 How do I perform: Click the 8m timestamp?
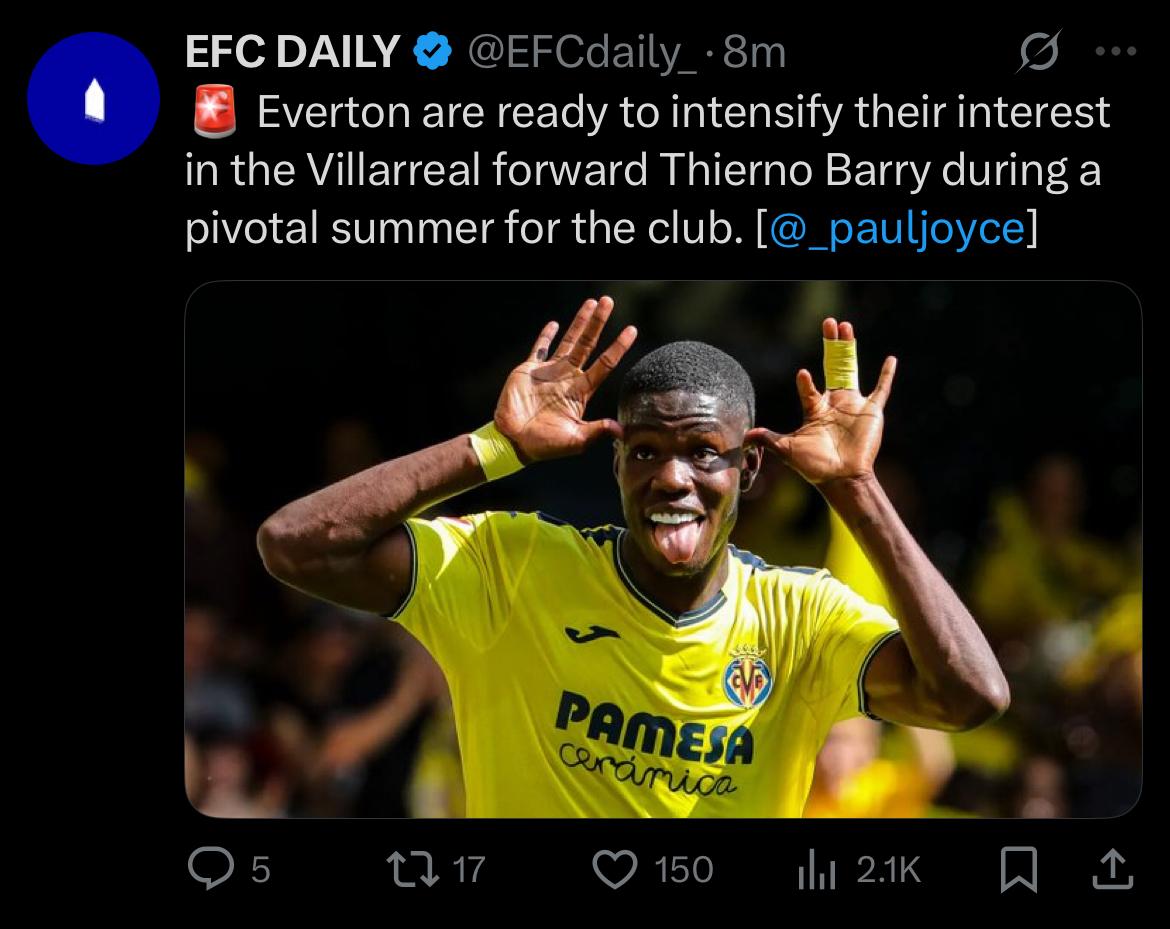[755, 52]
